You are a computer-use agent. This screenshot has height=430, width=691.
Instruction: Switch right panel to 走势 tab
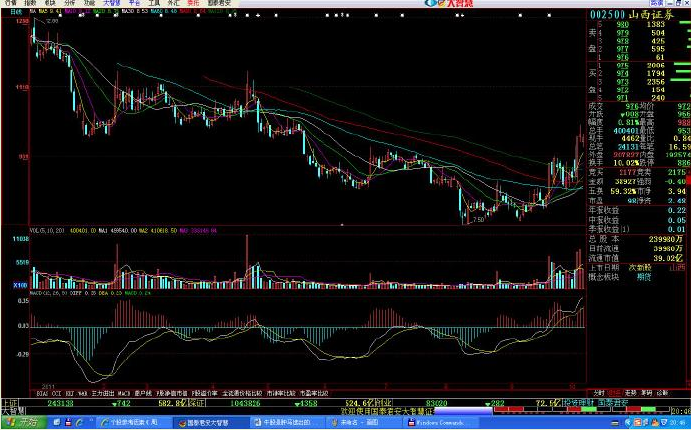(630, 393)
